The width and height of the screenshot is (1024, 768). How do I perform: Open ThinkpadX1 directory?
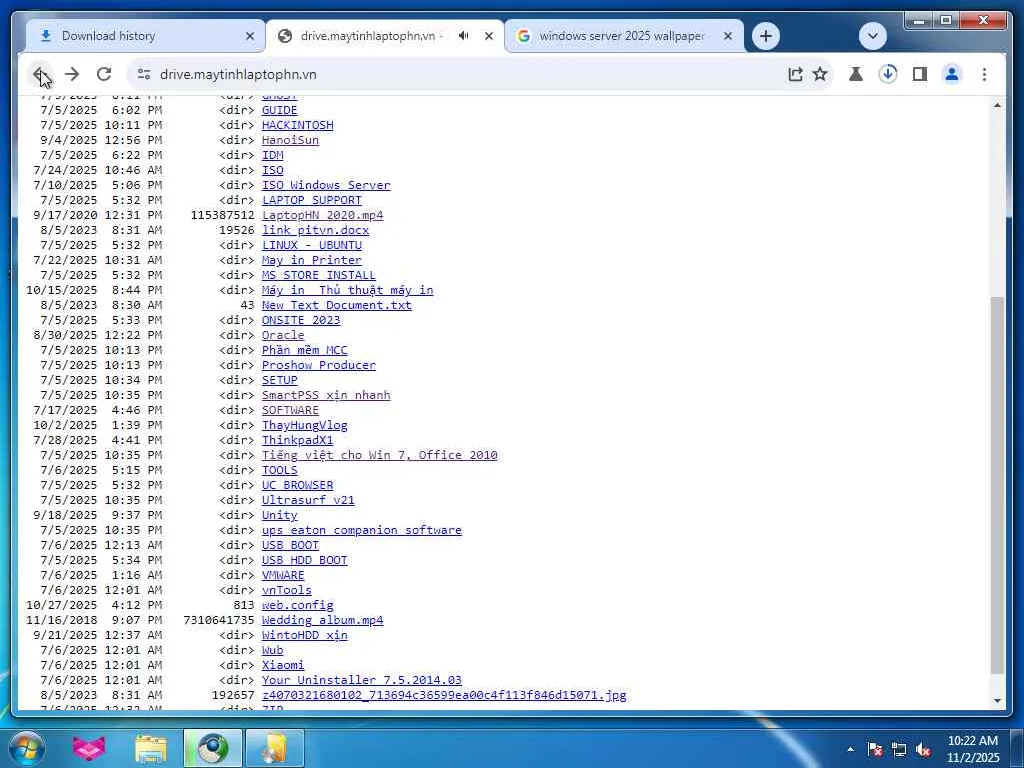(x=297, y=441)
